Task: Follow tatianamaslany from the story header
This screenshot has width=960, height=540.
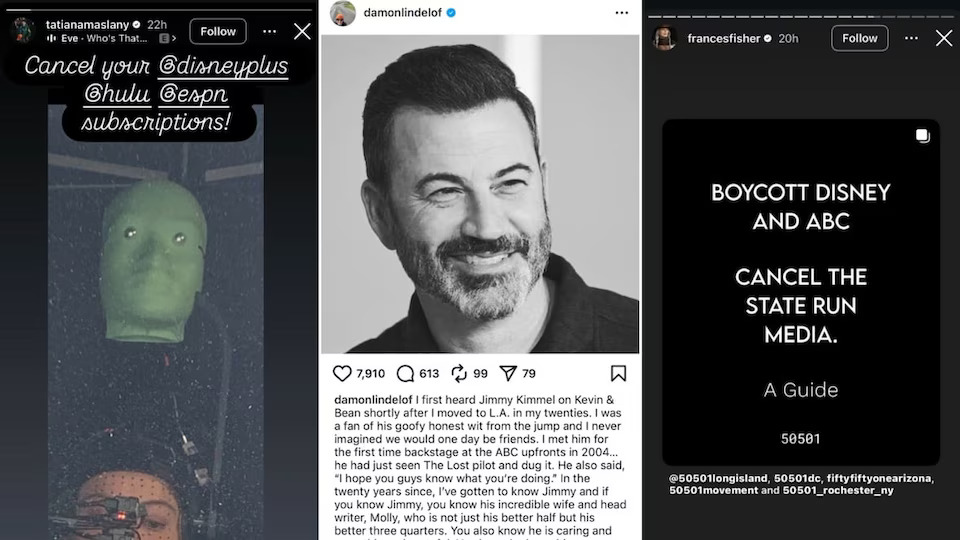Action: coord(218,31)
